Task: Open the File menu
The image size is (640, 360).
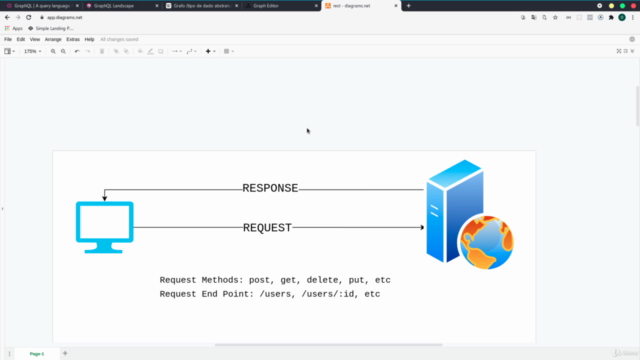Action: (x=8, y=40)
